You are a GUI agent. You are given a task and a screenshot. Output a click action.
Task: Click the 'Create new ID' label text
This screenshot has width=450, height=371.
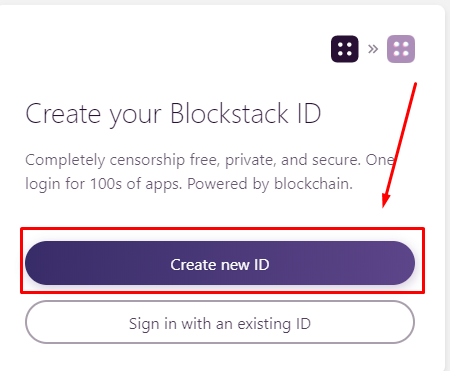tap(220, 265)
